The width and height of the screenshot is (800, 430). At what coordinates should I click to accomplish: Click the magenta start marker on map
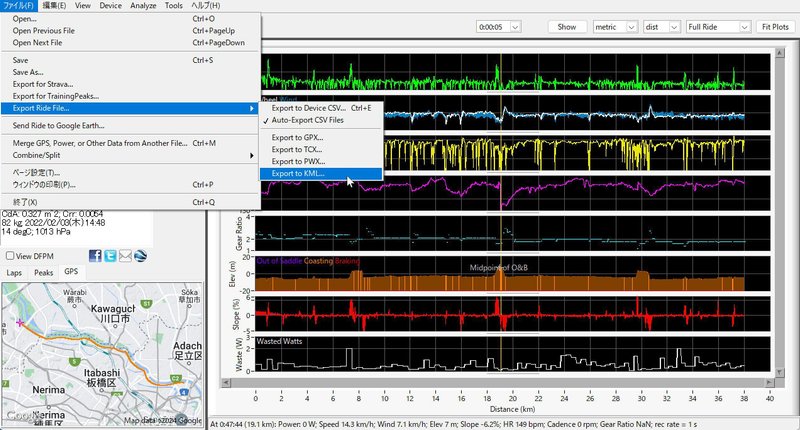pyautogui.click(x=20, y=322)
